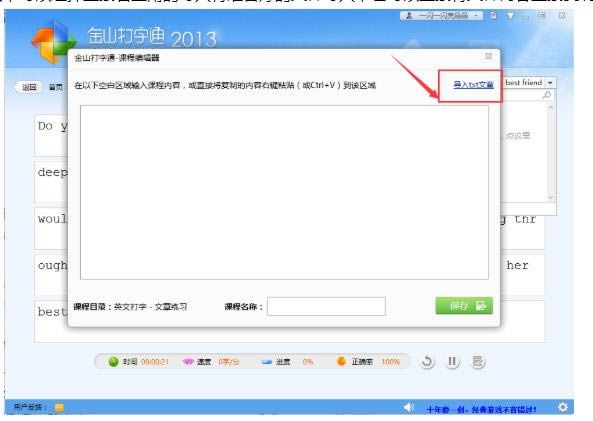Click the user feedback icon

[x=59, y=407]
